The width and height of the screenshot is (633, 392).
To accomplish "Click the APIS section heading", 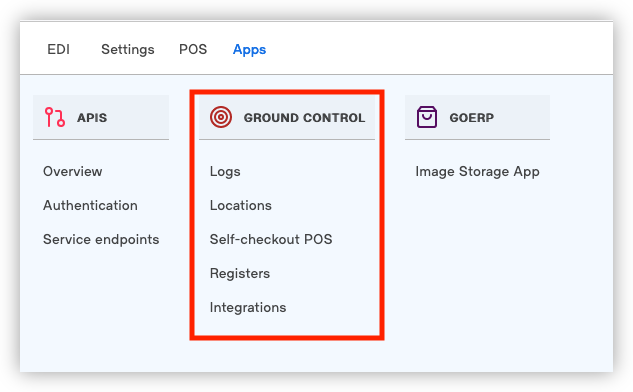I will click(x=92, y=117).
